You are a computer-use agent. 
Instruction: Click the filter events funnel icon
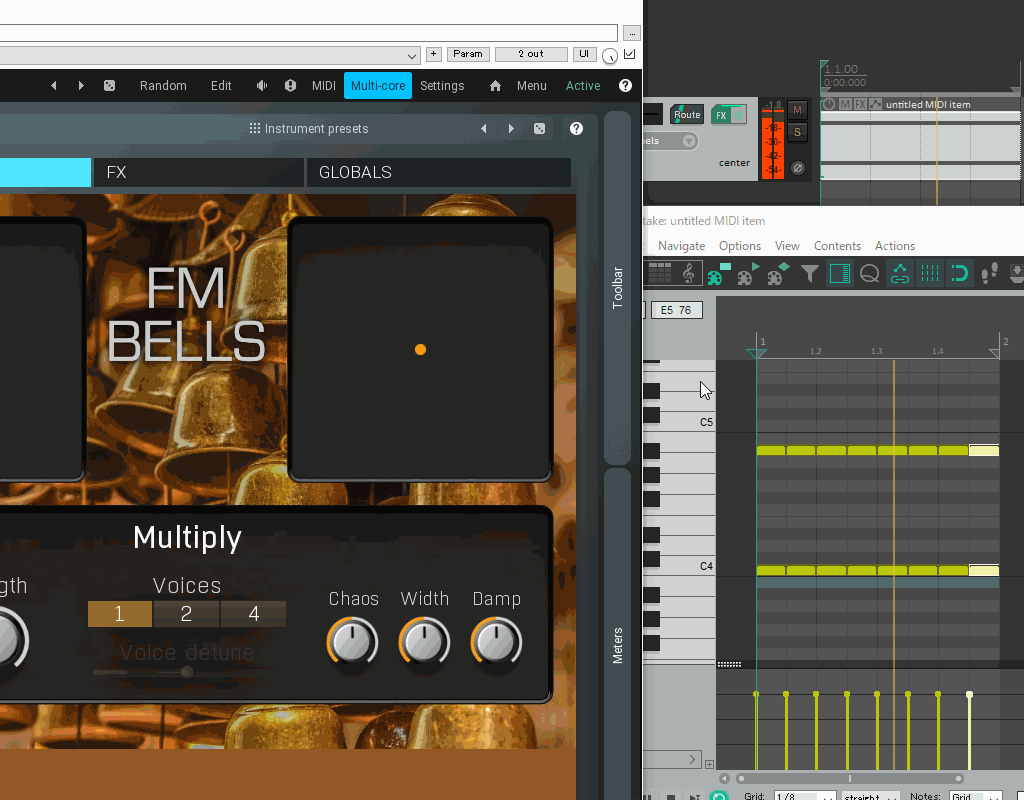809,274
